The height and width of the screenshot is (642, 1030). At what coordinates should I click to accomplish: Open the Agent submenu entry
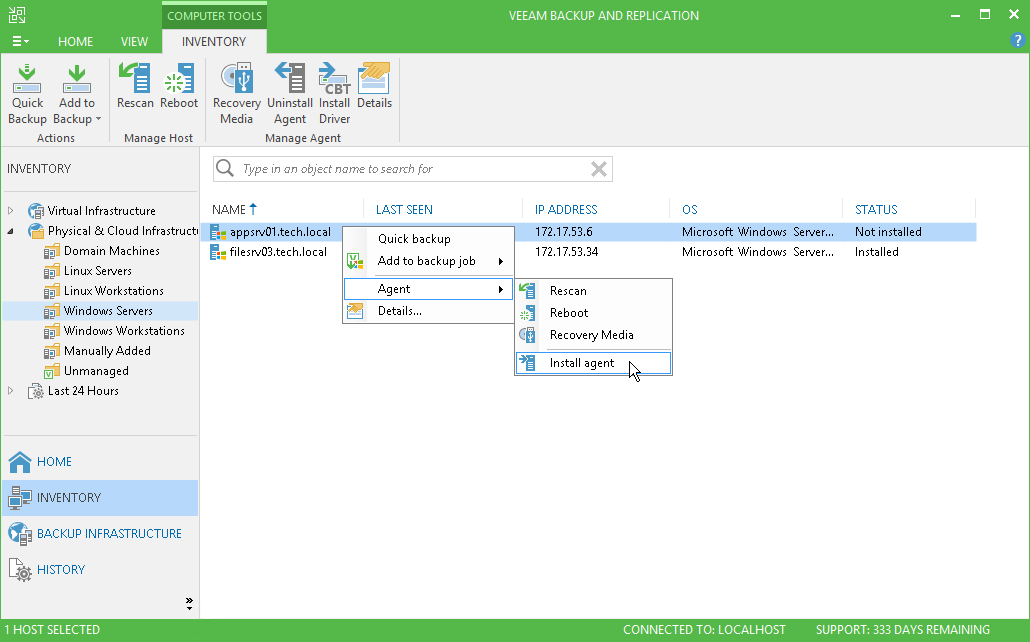click(428, 289)
